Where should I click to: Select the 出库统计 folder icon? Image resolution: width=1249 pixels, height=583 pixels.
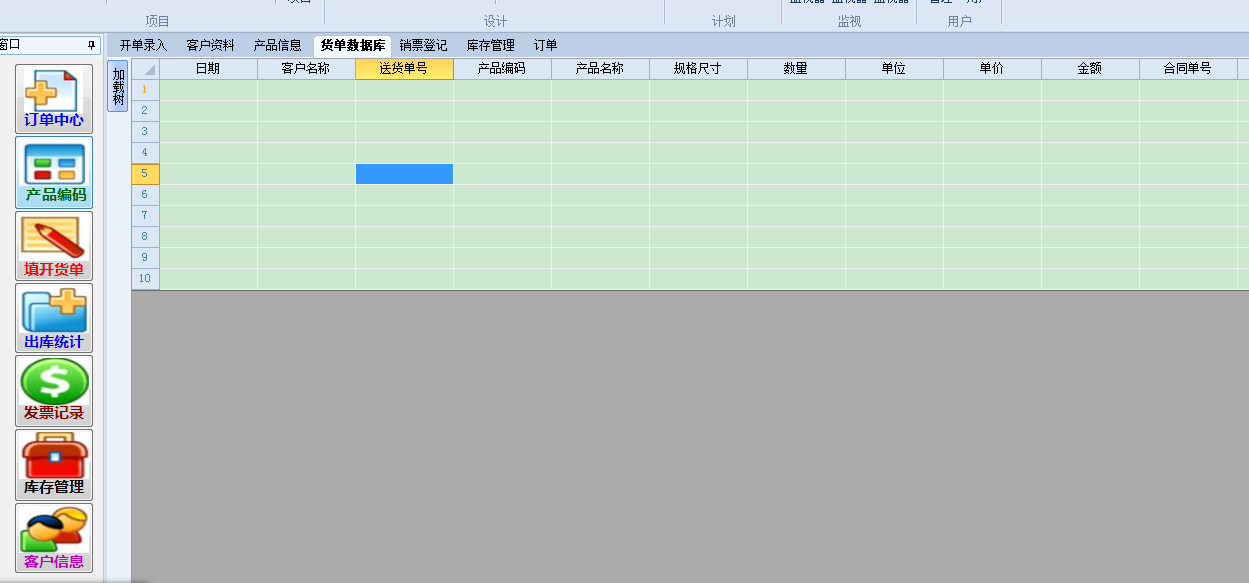[54, 318]
